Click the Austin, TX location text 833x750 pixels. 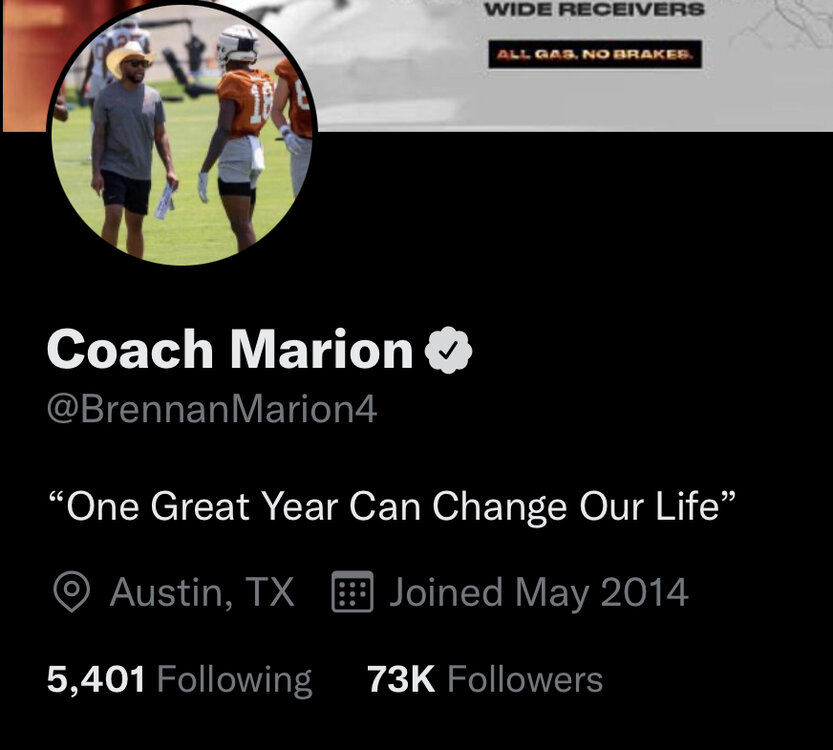coord(202,592)
